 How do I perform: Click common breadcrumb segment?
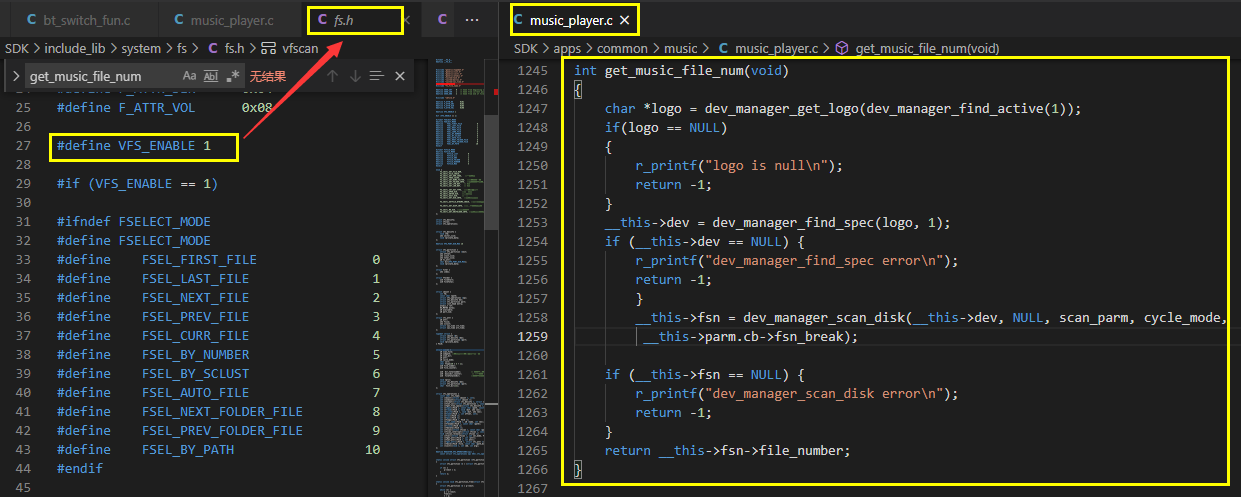tap(623, 47)
